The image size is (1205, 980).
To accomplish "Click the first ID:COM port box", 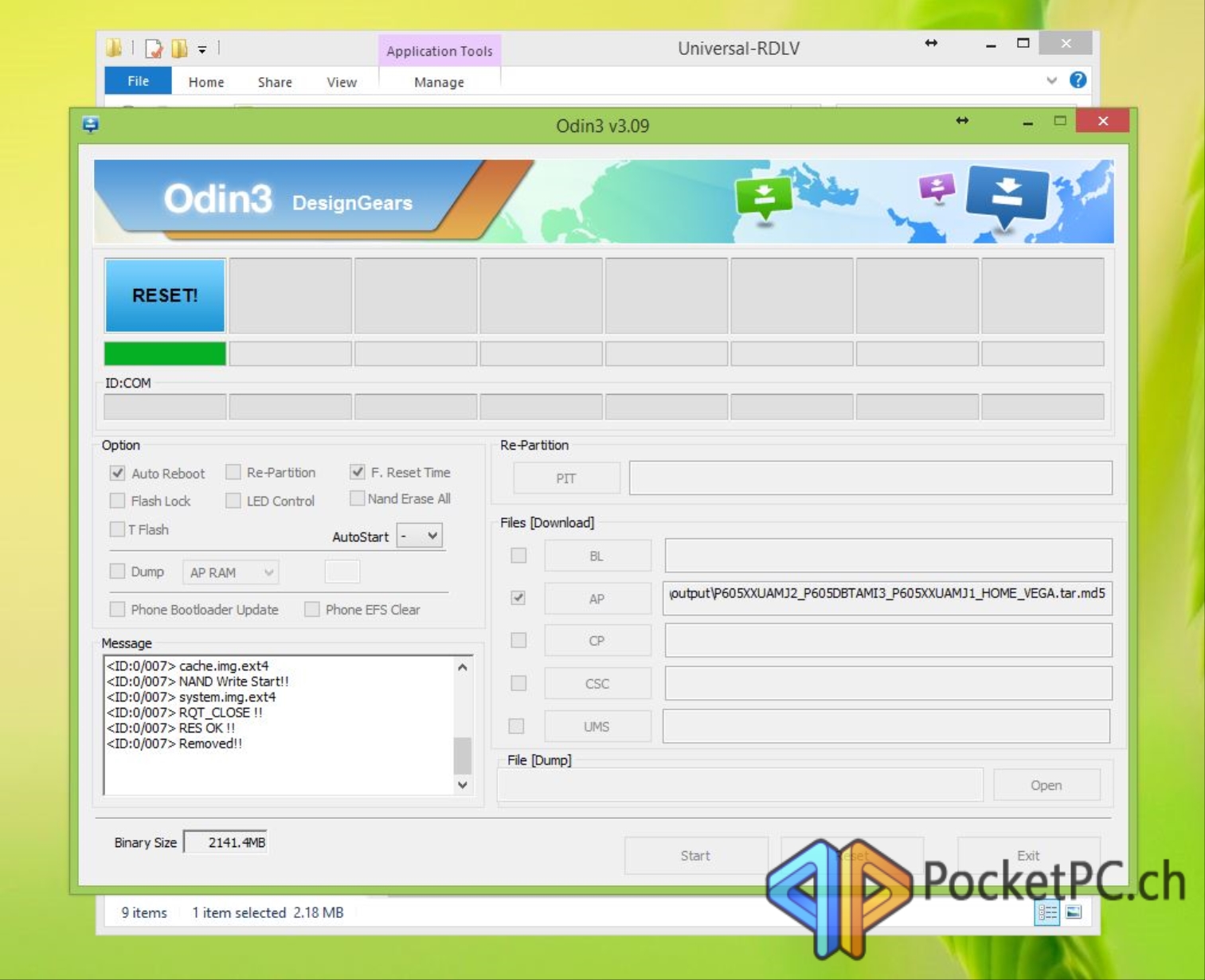I will pyautogui.click(x=165, y=407).
